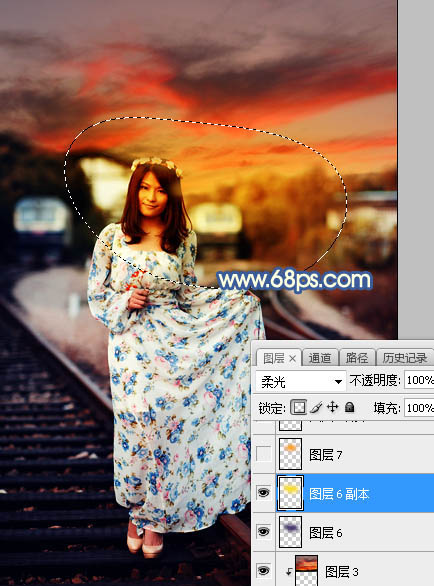
Task: Show hidden 图层 7 via its visibility box
Action: coord(264,454)
